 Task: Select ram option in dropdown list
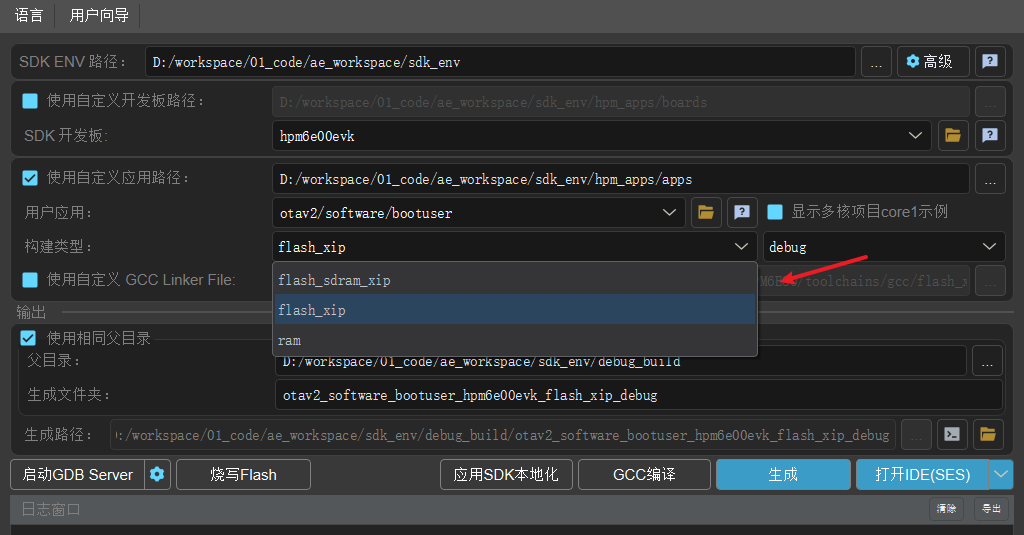coord(515,340)
